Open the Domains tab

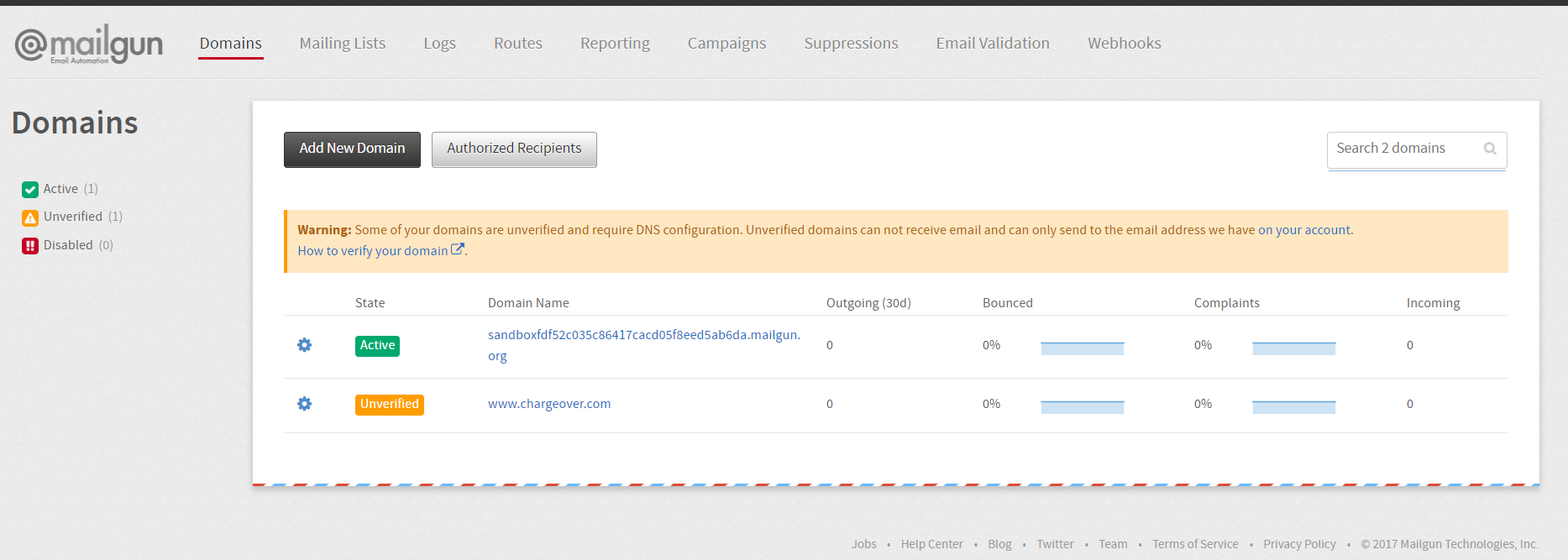coord(231,43)
